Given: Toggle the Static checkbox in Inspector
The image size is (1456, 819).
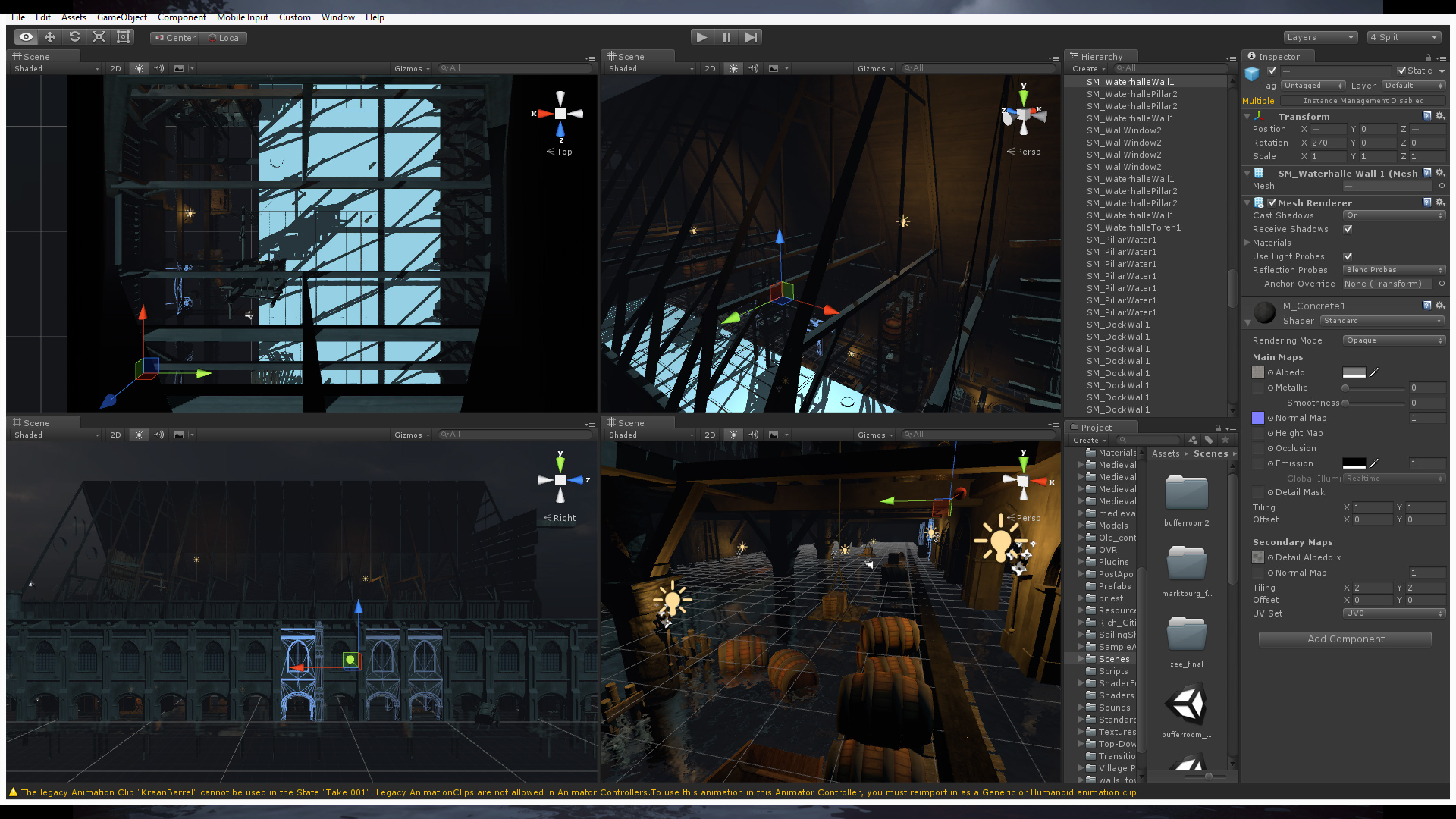Looking at the screenshot, I should point(1401,71).
